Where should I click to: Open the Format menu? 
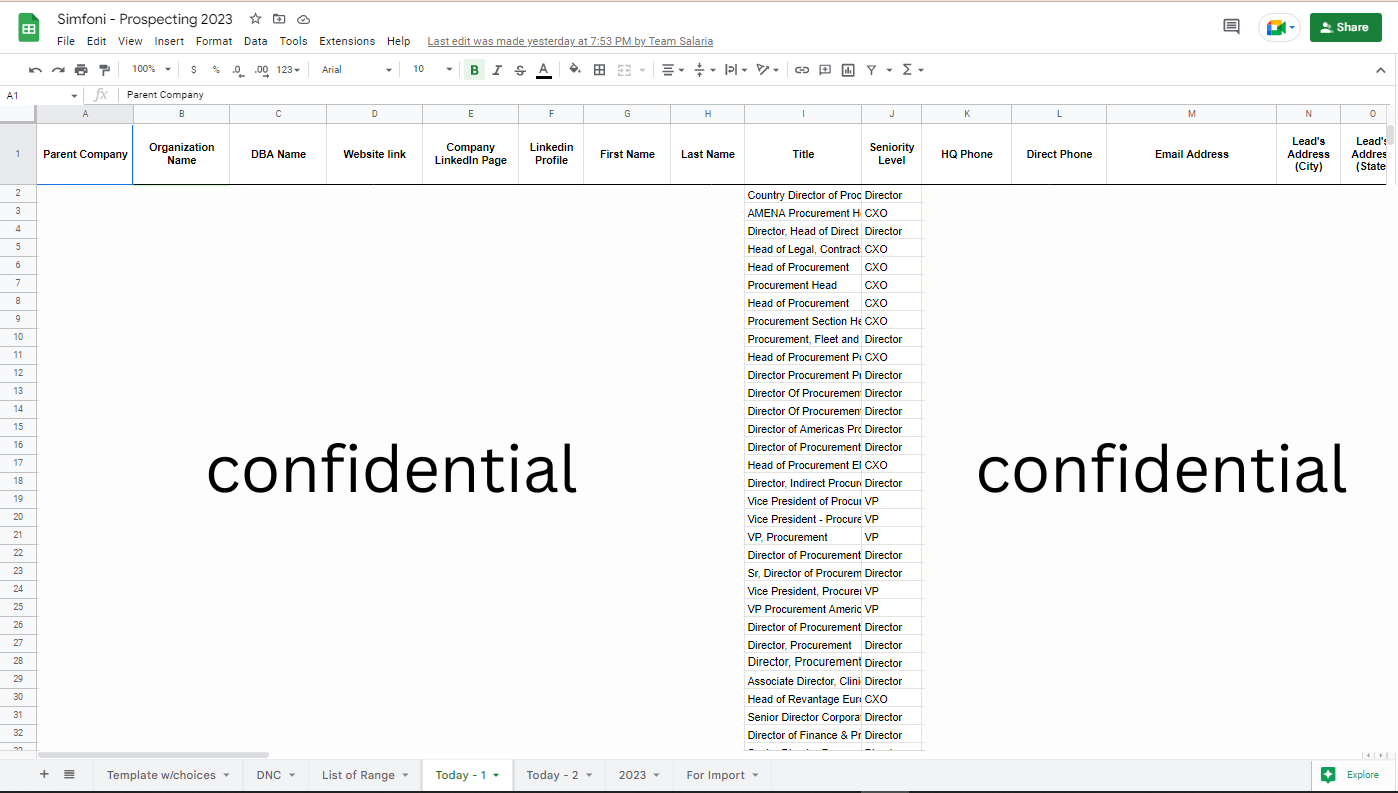point(214,41)
